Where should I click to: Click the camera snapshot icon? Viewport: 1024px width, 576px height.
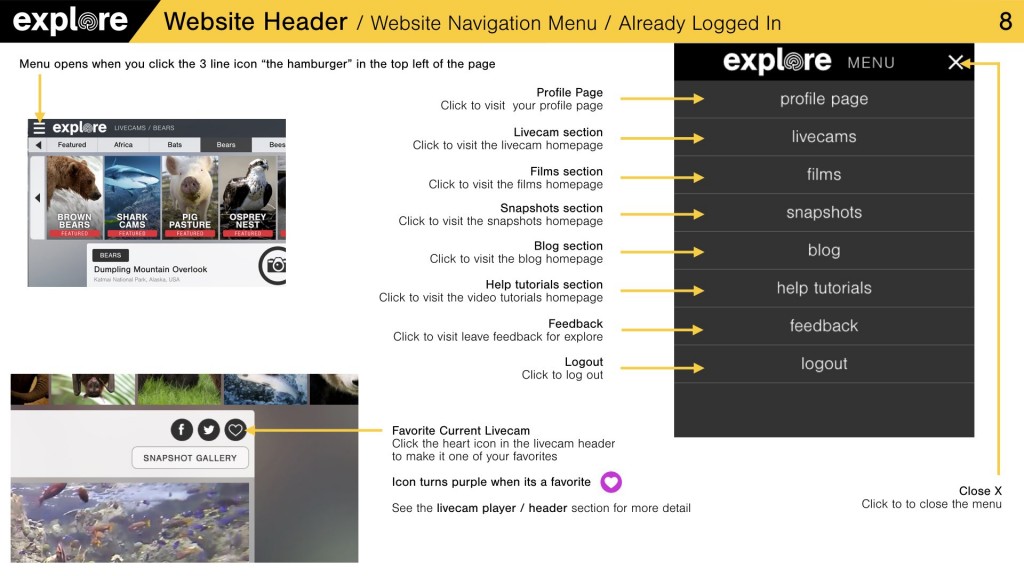point(274,265)
